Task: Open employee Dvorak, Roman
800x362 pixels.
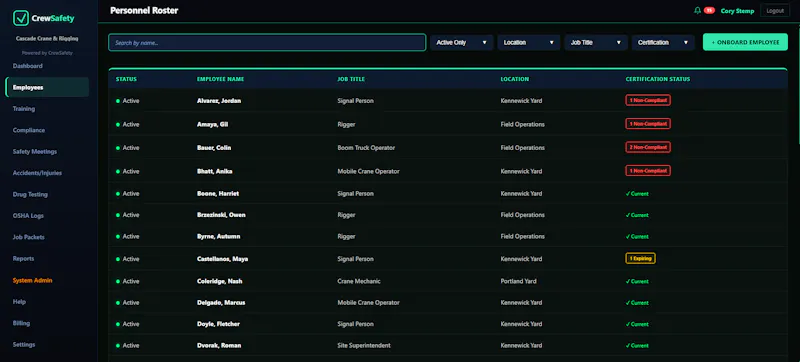Action: coord(219,346)
